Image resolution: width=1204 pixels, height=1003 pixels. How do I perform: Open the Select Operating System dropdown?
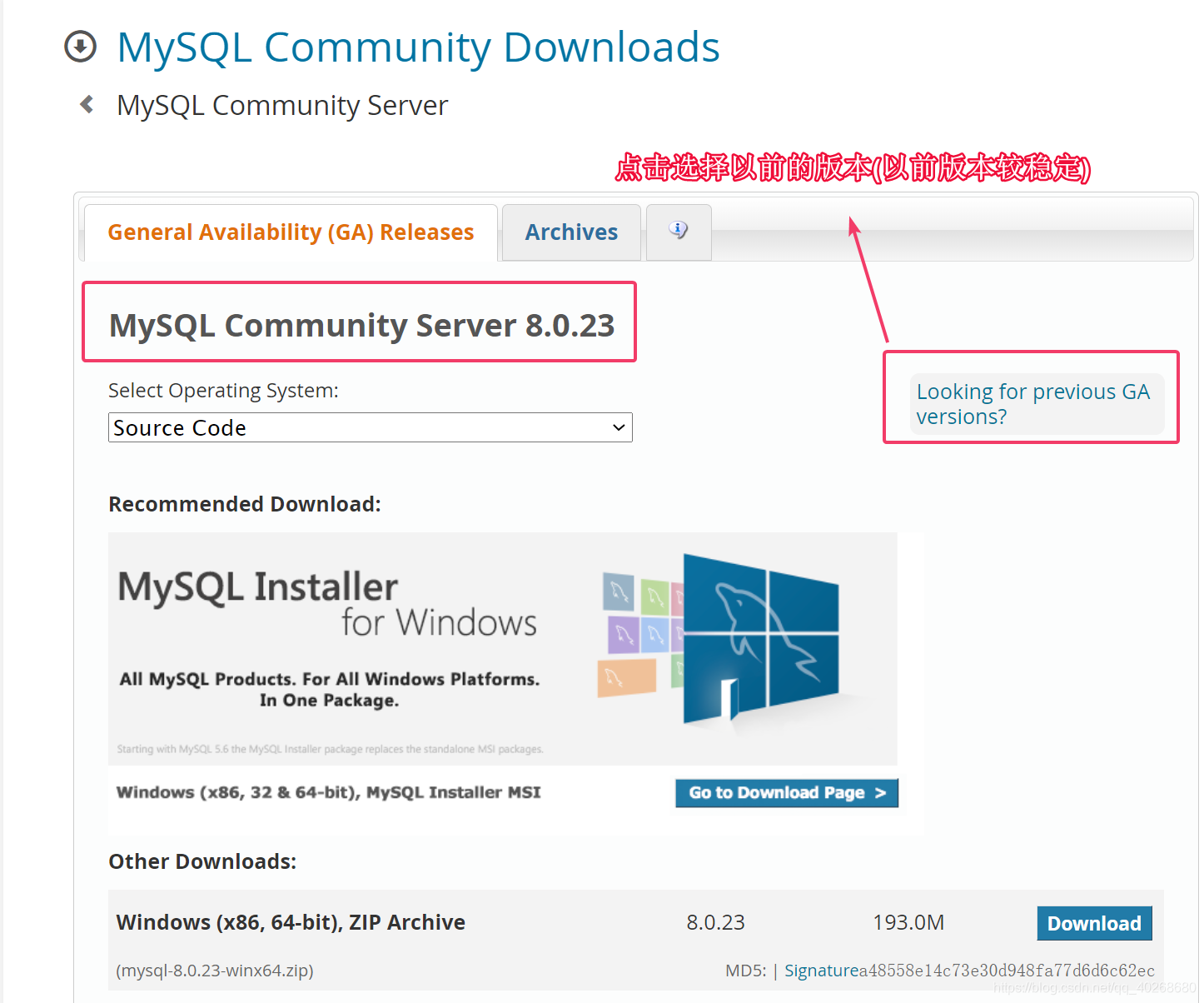tap(371, 427)
